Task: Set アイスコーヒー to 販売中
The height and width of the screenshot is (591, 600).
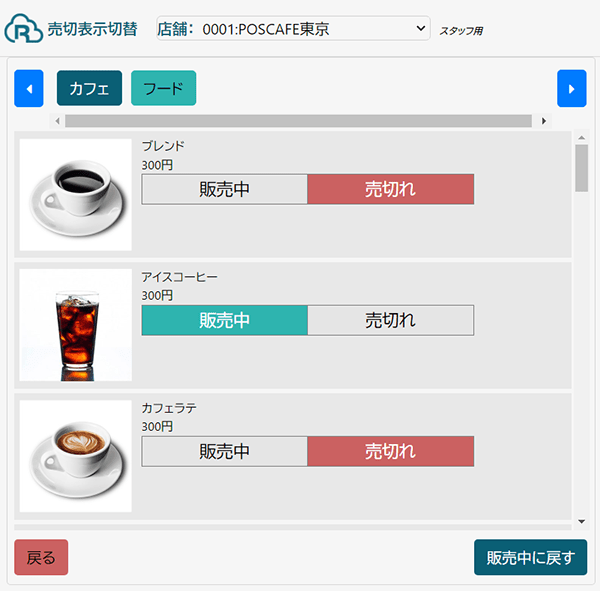Action: (224, 320)
